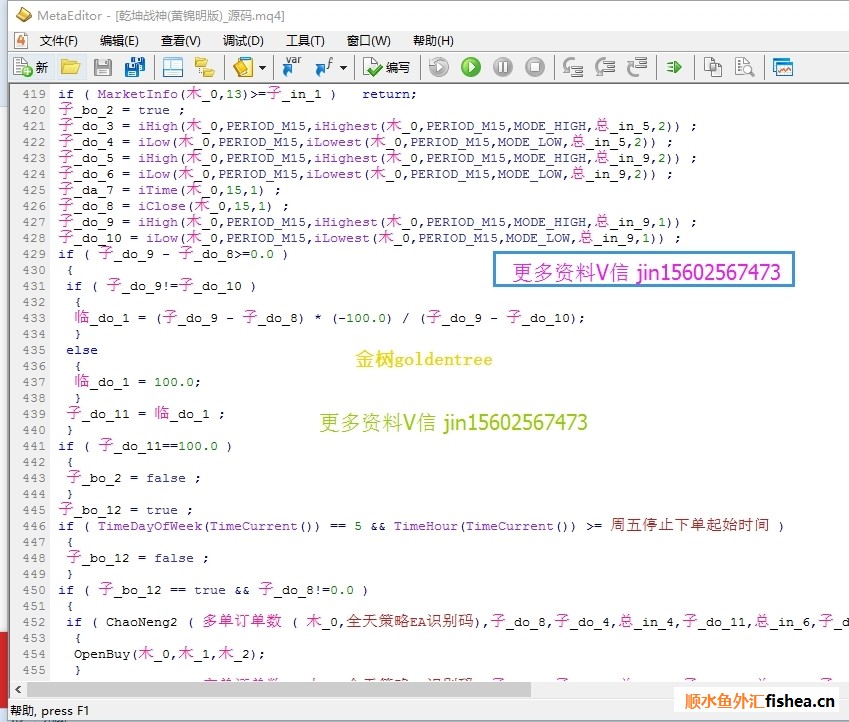Start debugging with green play icon
849x722 pixels.
(470, 67)
